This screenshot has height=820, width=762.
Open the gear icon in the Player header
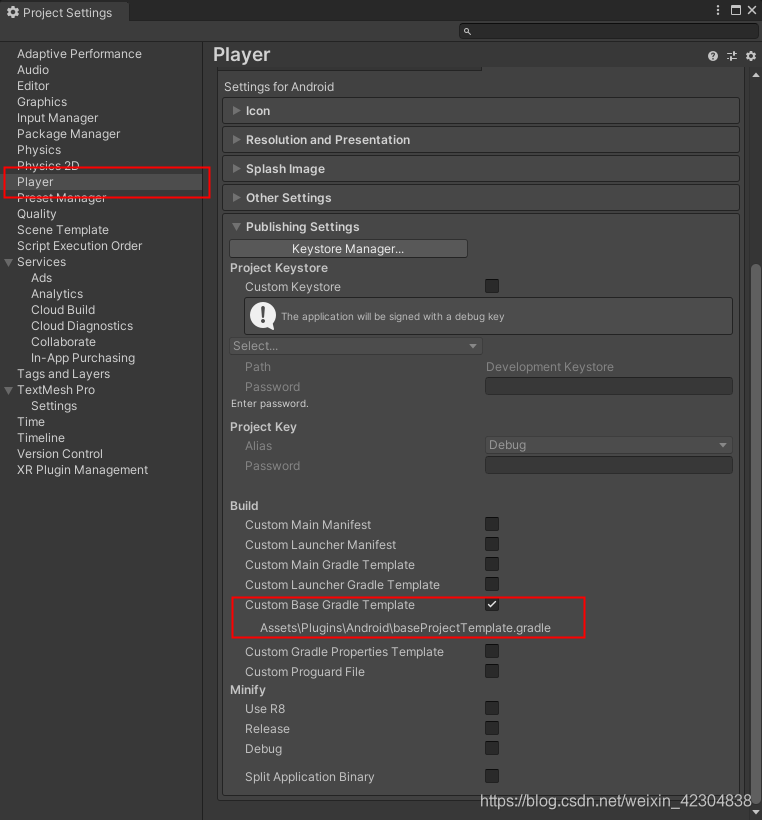tap(750, 56)
